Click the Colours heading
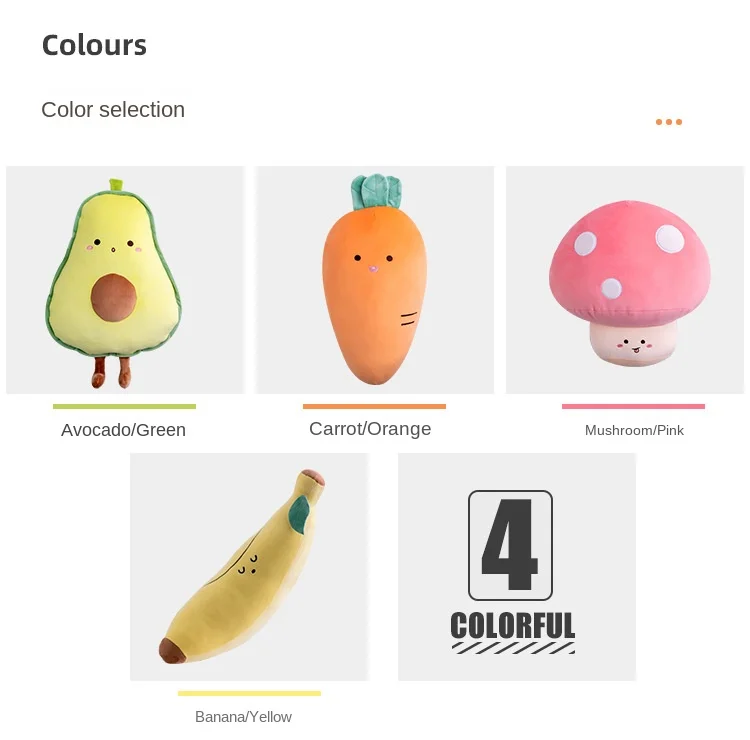750x740 pixels. [94, 45]
